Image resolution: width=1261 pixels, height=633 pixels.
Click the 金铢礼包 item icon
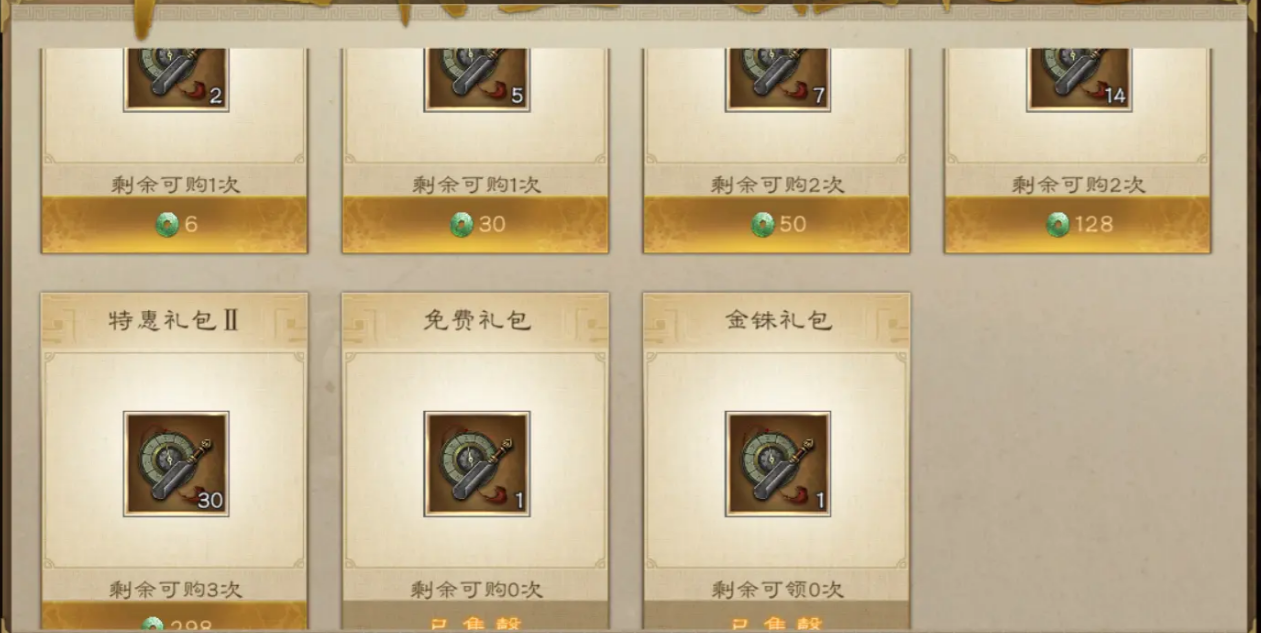pos(778,464)
